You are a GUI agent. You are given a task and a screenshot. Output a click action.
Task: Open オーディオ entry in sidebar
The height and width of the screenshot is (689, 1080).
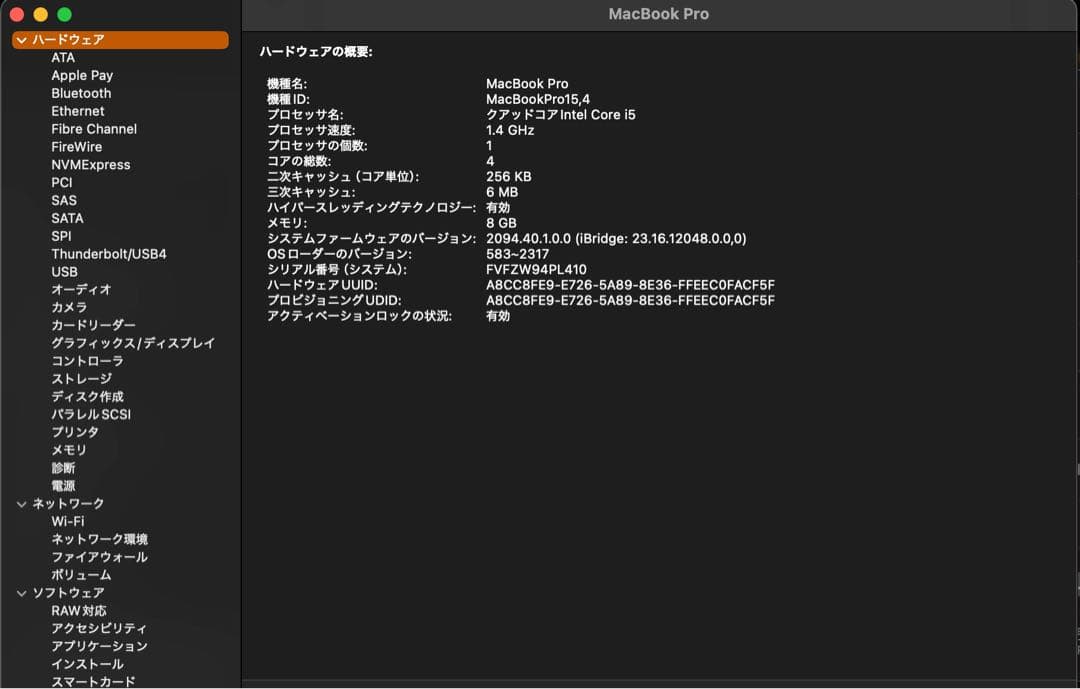click(81, 290)
